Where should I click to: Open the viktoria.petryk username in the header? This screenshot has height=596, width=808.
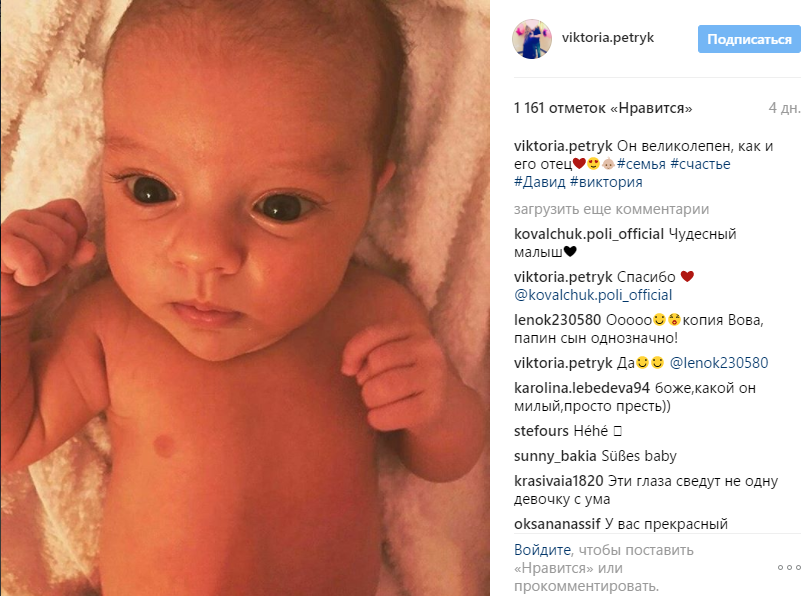click(608, 38)
